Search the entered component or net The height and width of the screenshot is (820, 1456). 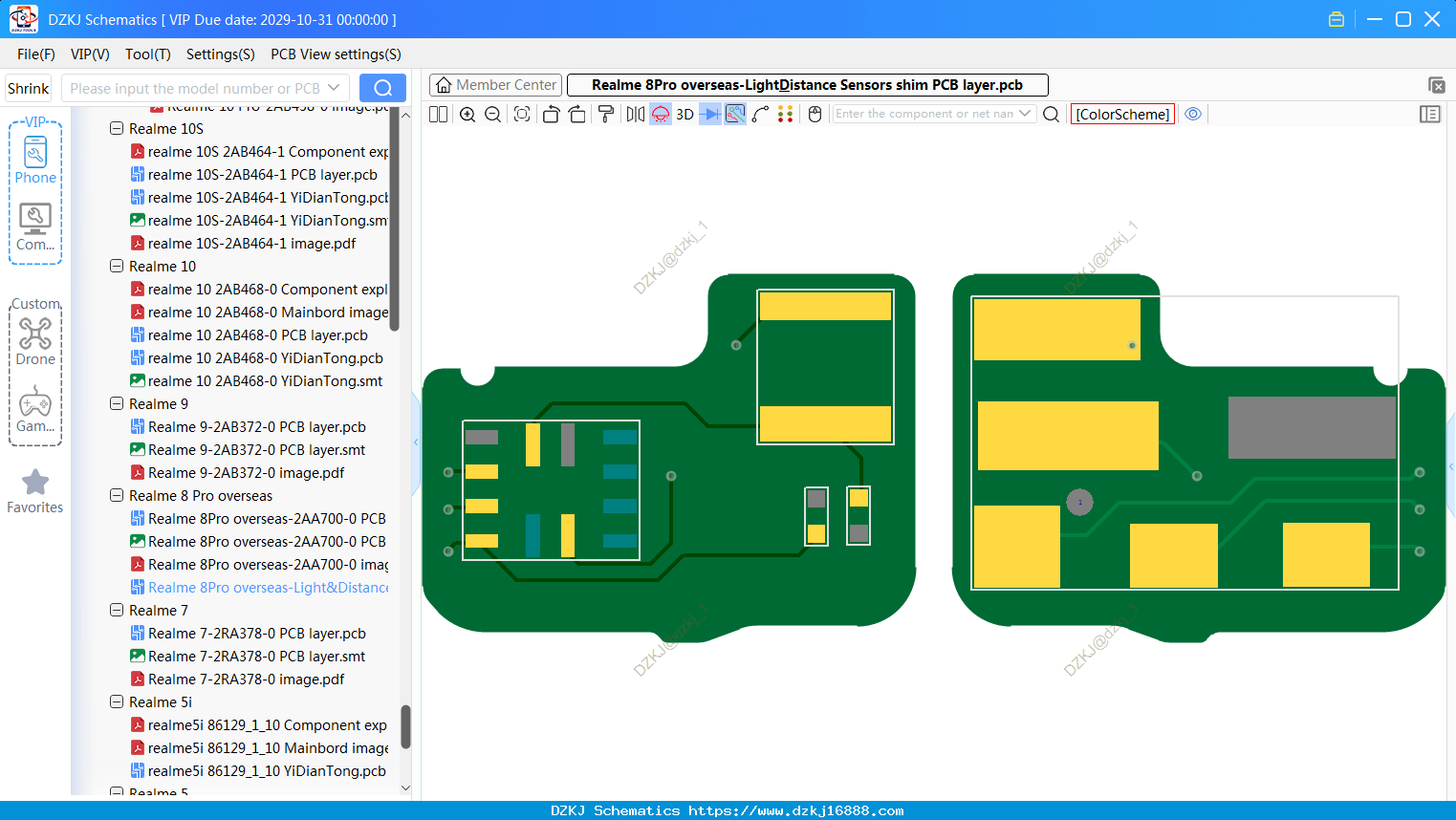(x=1051, y=114)
